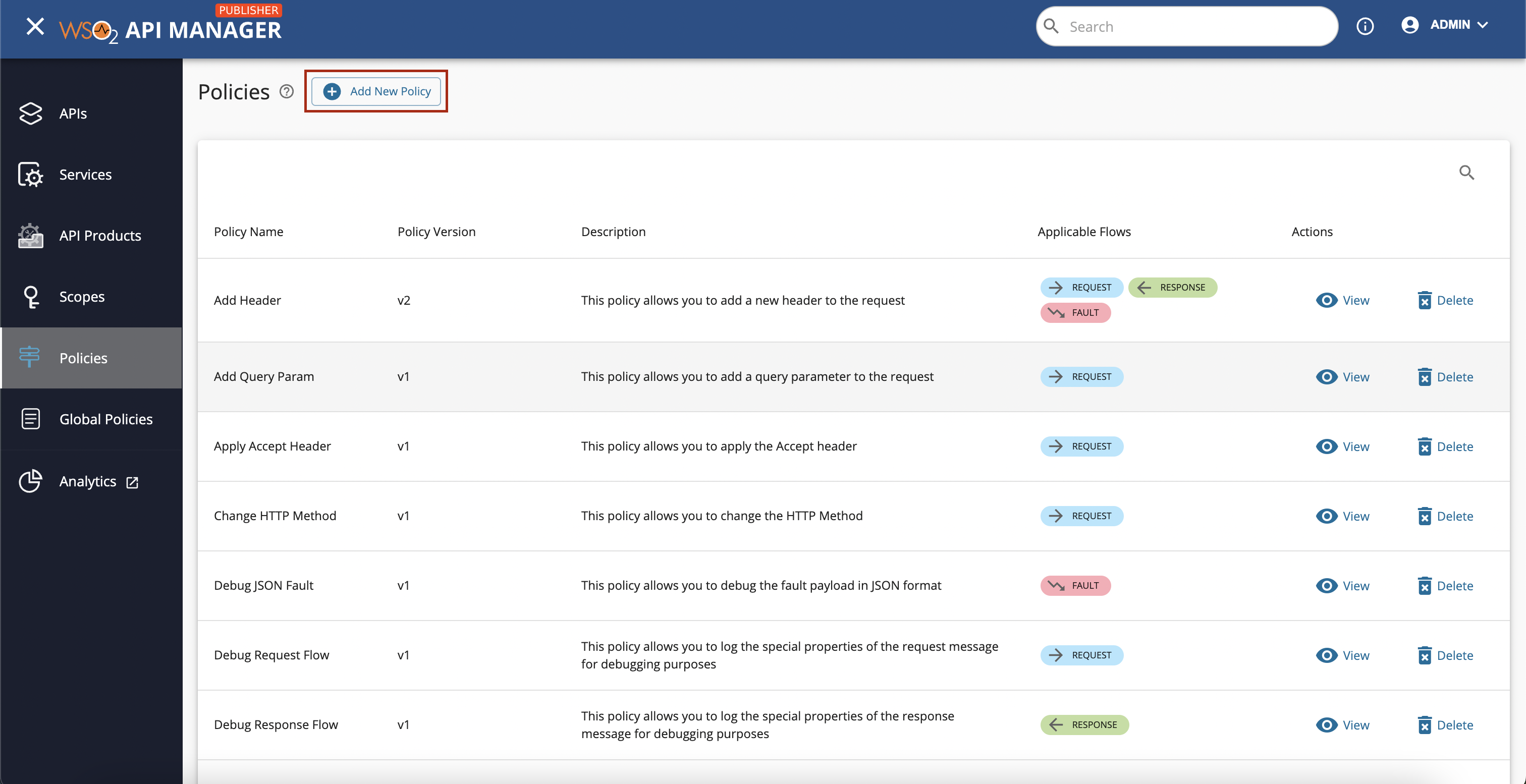View the Add Header policy
Screen dimensions: 1526x784
pos(1343,300)
